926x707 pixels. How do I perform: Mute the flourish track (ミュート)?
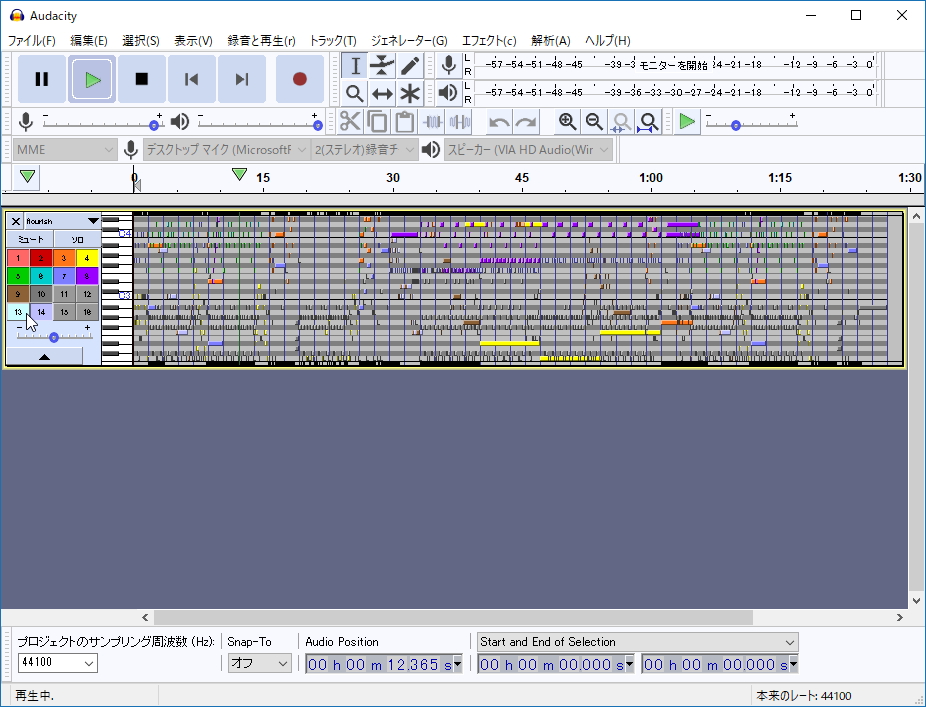coord(30,239)
